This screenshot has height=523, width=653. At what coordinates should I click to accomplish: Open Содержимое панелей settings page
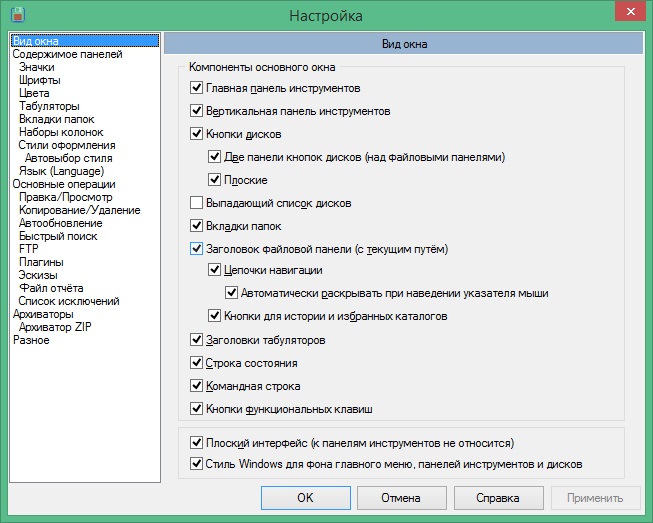coord(67,54)
